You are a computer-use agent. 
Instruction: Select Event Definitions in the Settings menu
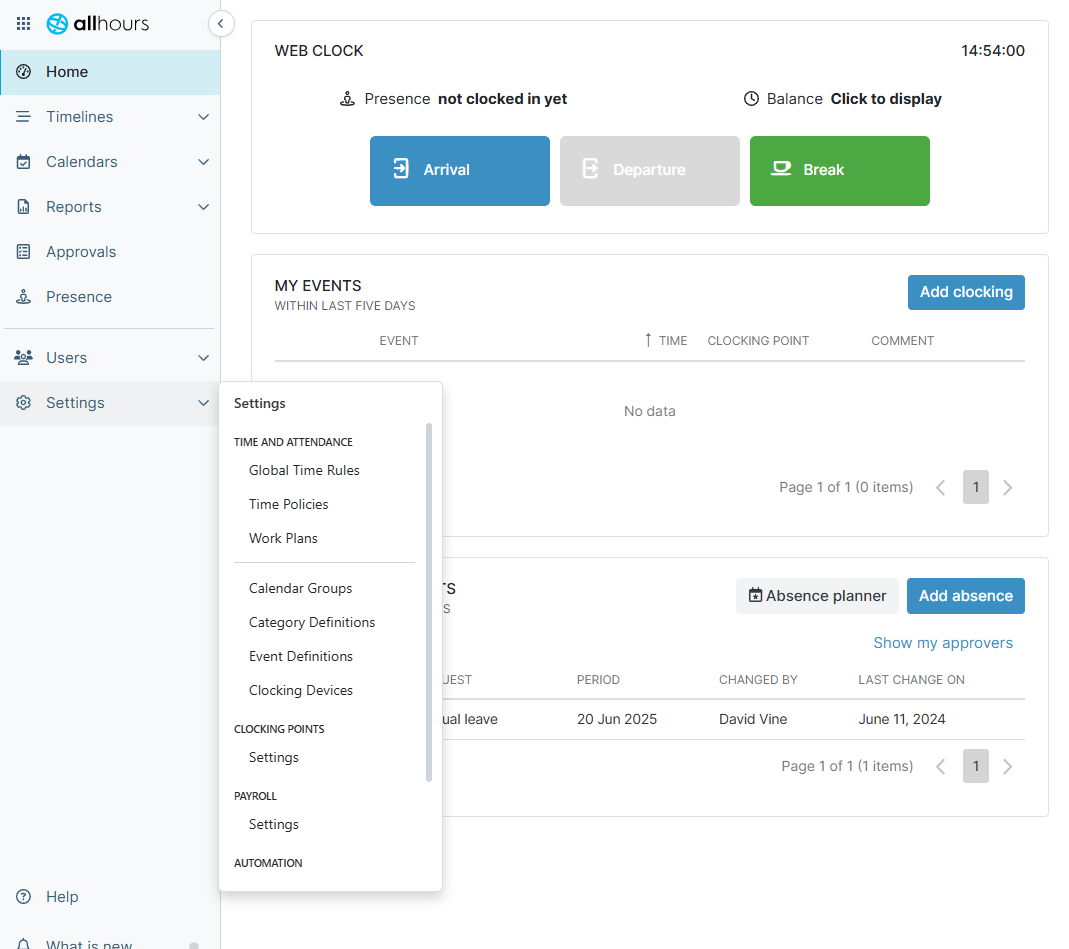point(301,656)
